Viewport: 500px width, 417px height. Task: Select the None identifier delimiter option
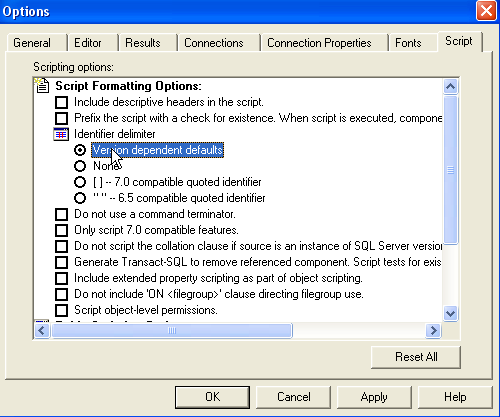(80, 166)
